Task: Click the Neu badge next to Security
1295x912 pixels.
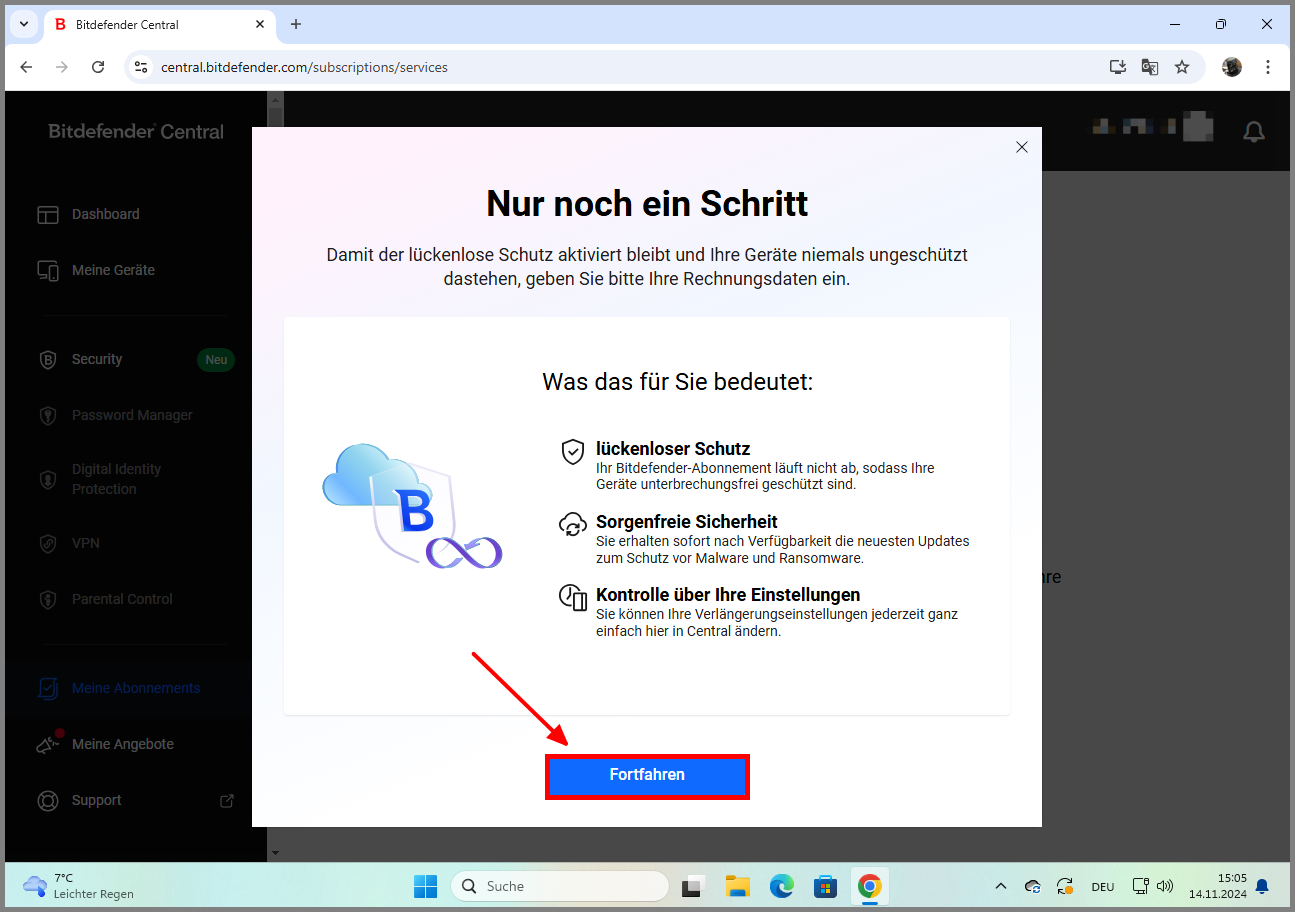Action: [x=216, y=359]
